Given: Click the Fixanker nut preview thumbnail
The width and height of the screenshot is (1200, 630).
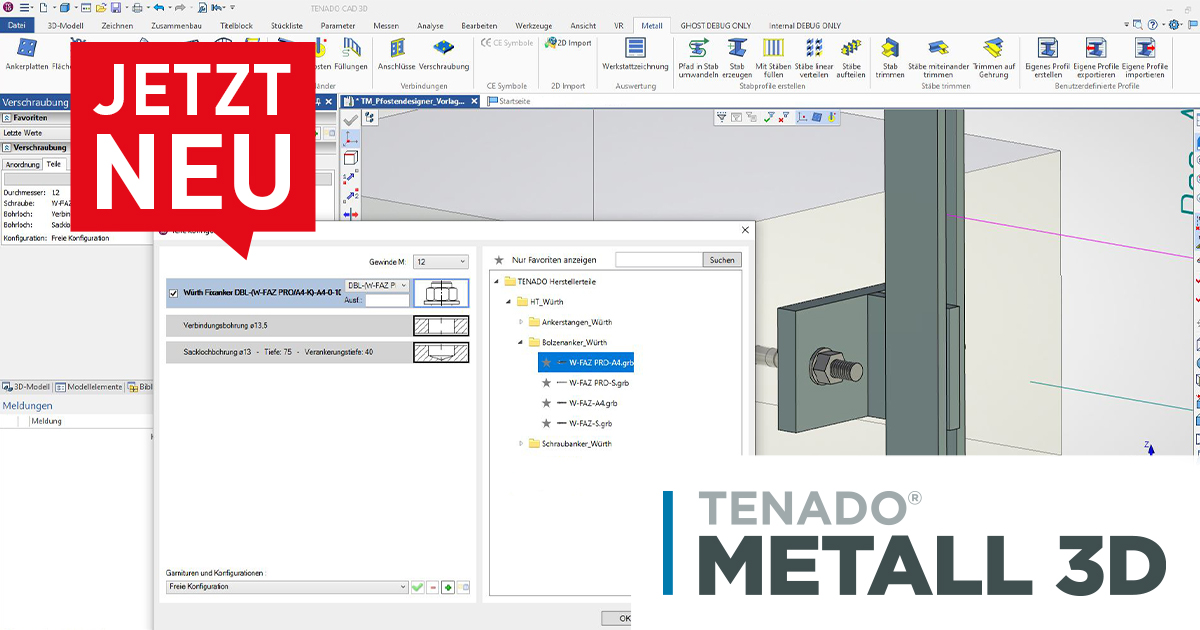Looking at the screenshot, I should tap(441, 293).
